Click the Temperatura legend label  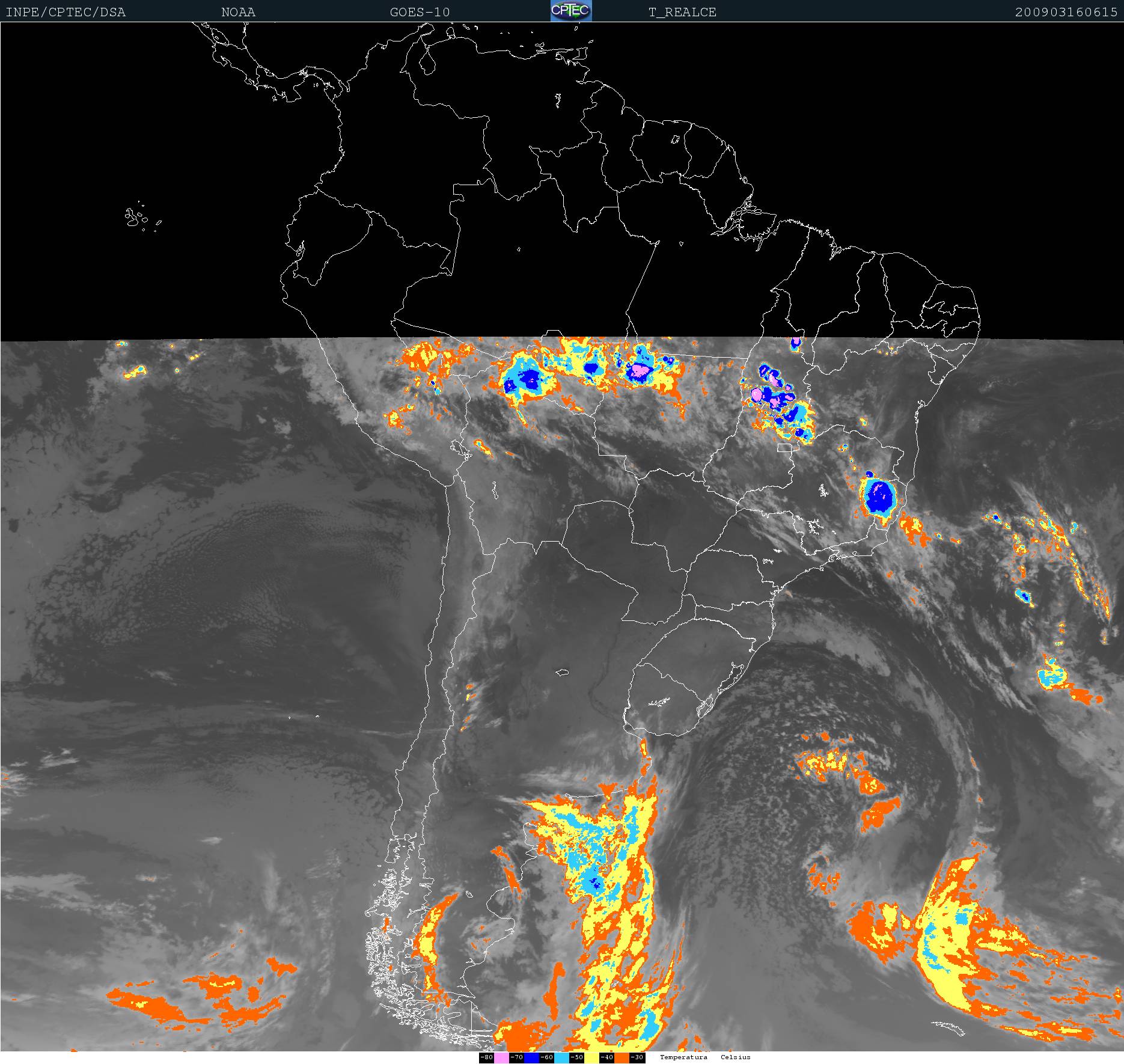[x=683, y=1057]
